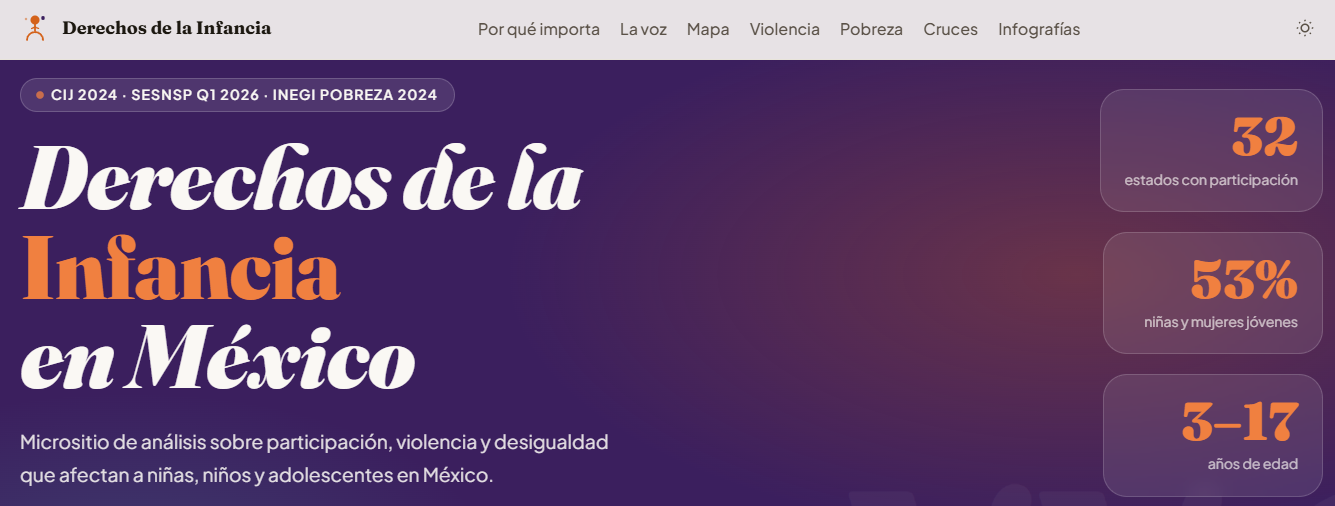Click the headline text en México
This screenshot has height=506, width=1335.
(x=218, y=358)
